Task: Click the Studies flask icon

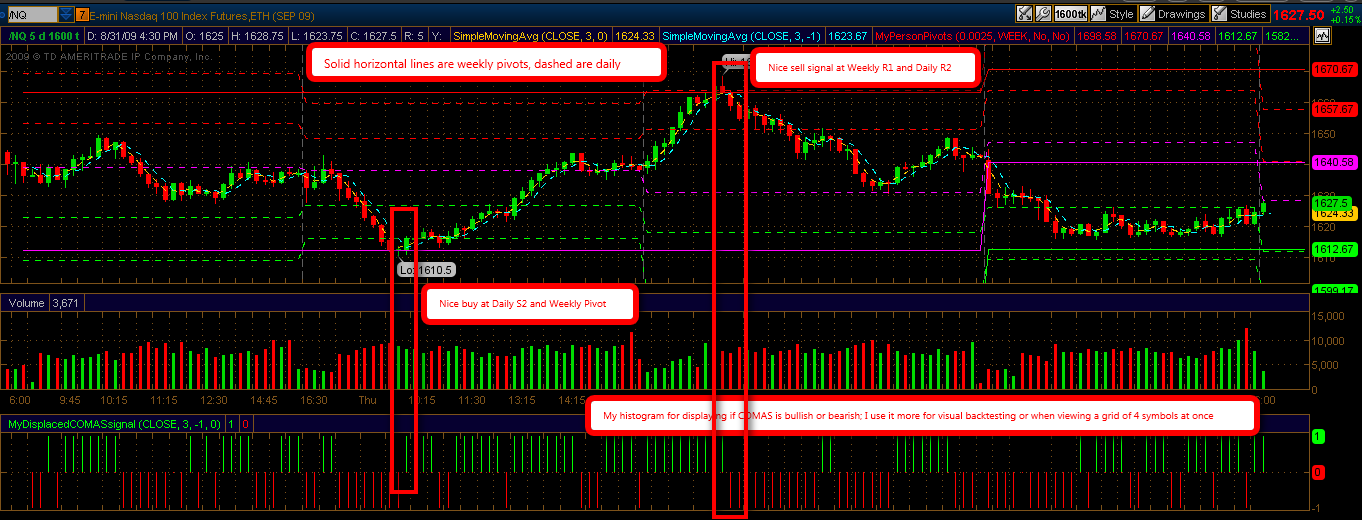Action: (1219, 14)
